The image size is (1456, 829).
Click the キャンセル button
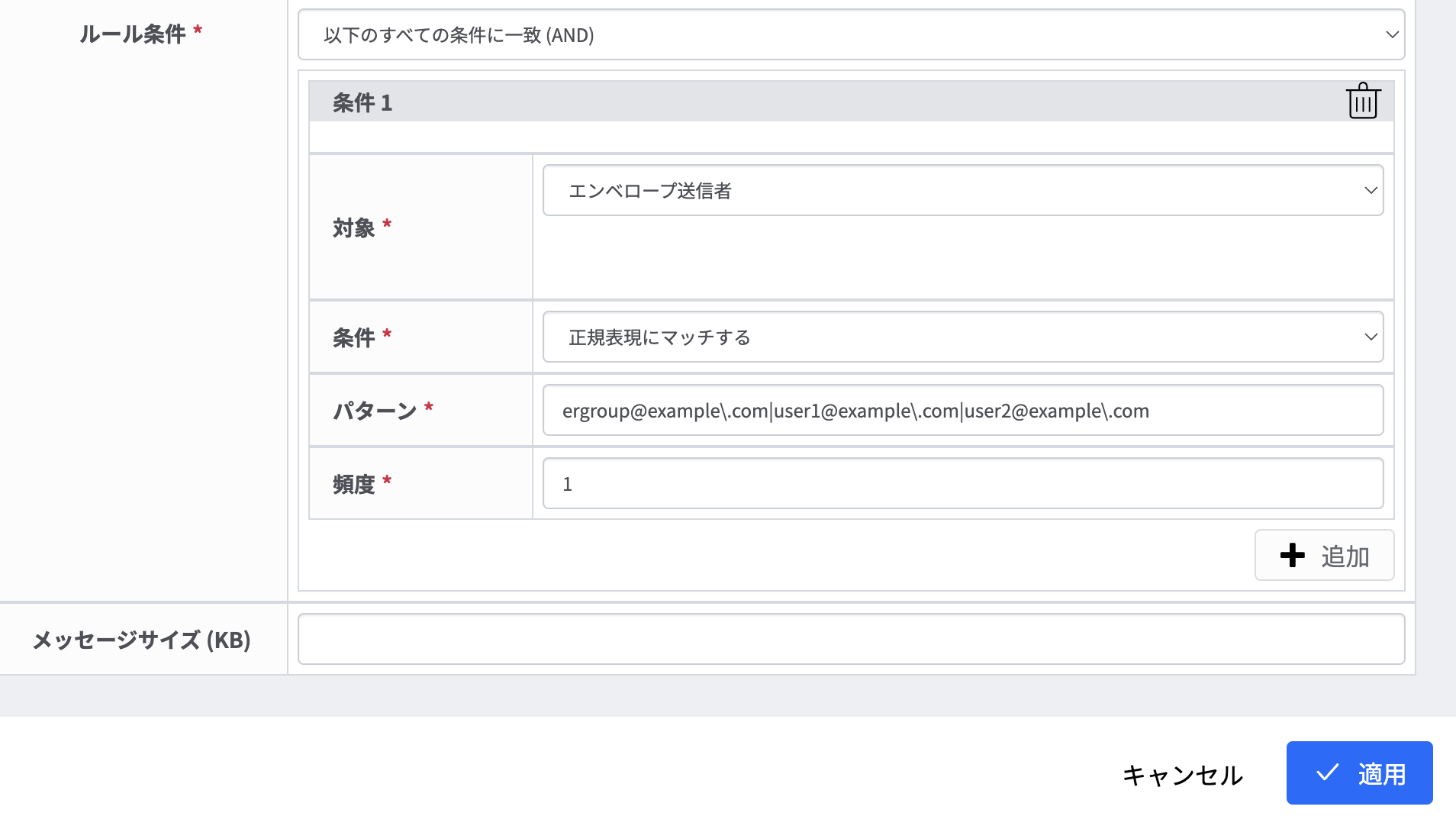tap(1182, 775)
